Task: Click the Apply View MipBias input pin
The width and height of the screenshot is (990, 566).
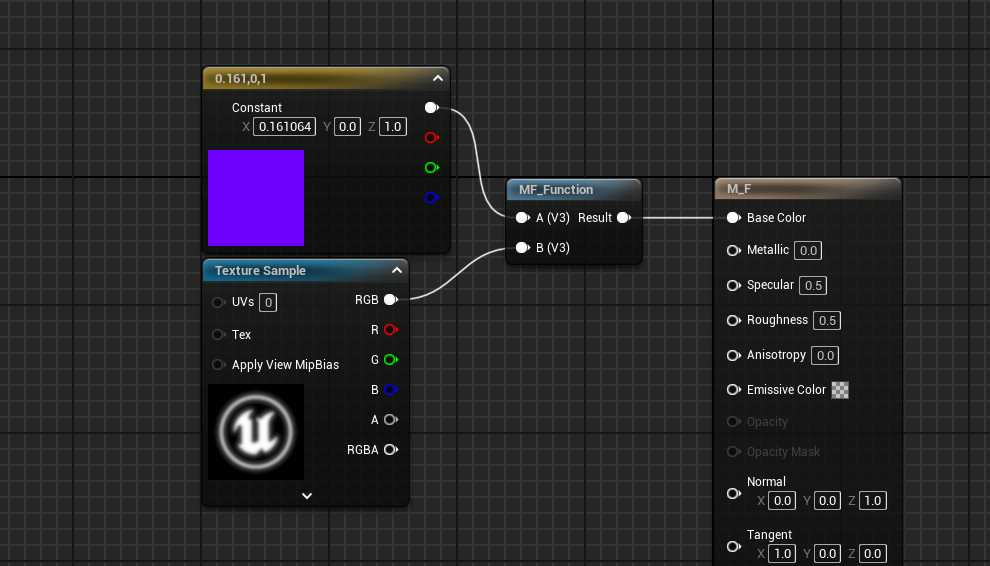Action: coord(218,364)
